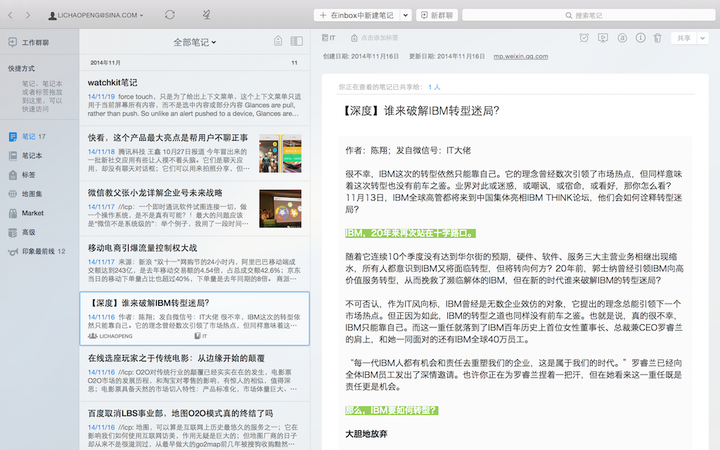Click the update date (更新日期) text

pyautogui.click(x=447, y=56)
